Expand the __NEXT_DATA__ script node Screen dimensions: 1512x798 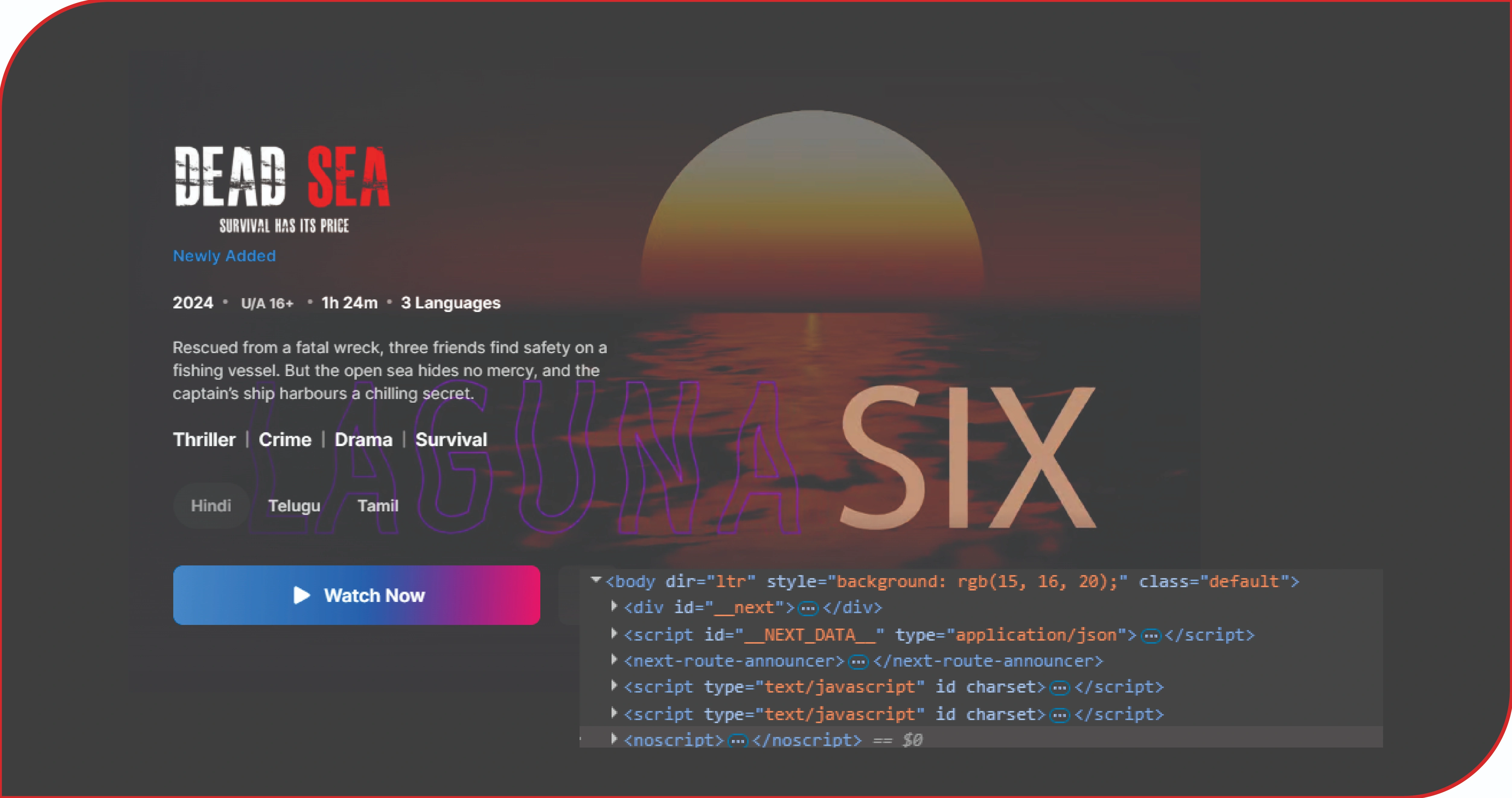[614, 633]
